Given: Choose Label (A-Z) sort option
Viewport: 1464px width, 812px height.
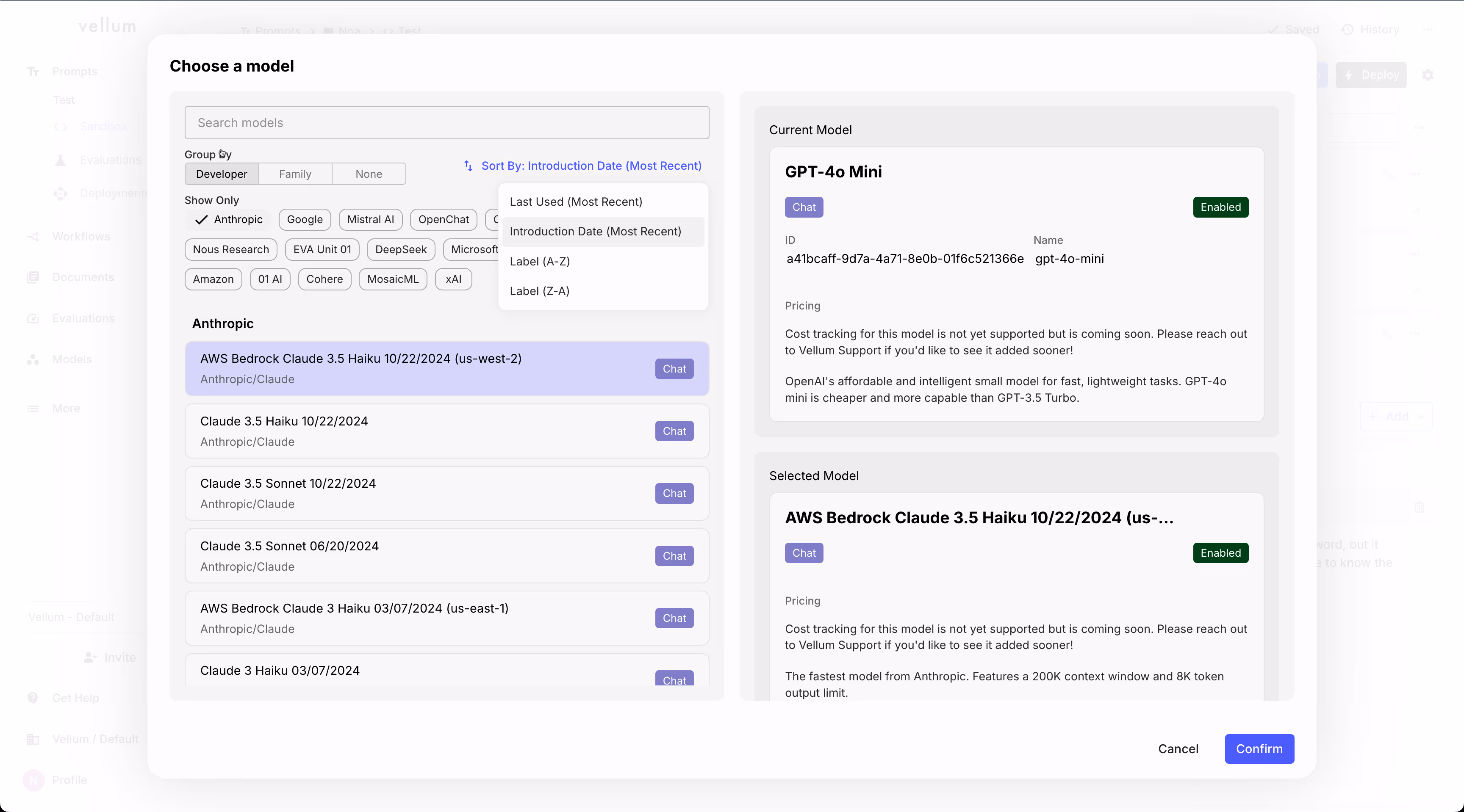Looking at the screenshot, I should coord(539,261).
